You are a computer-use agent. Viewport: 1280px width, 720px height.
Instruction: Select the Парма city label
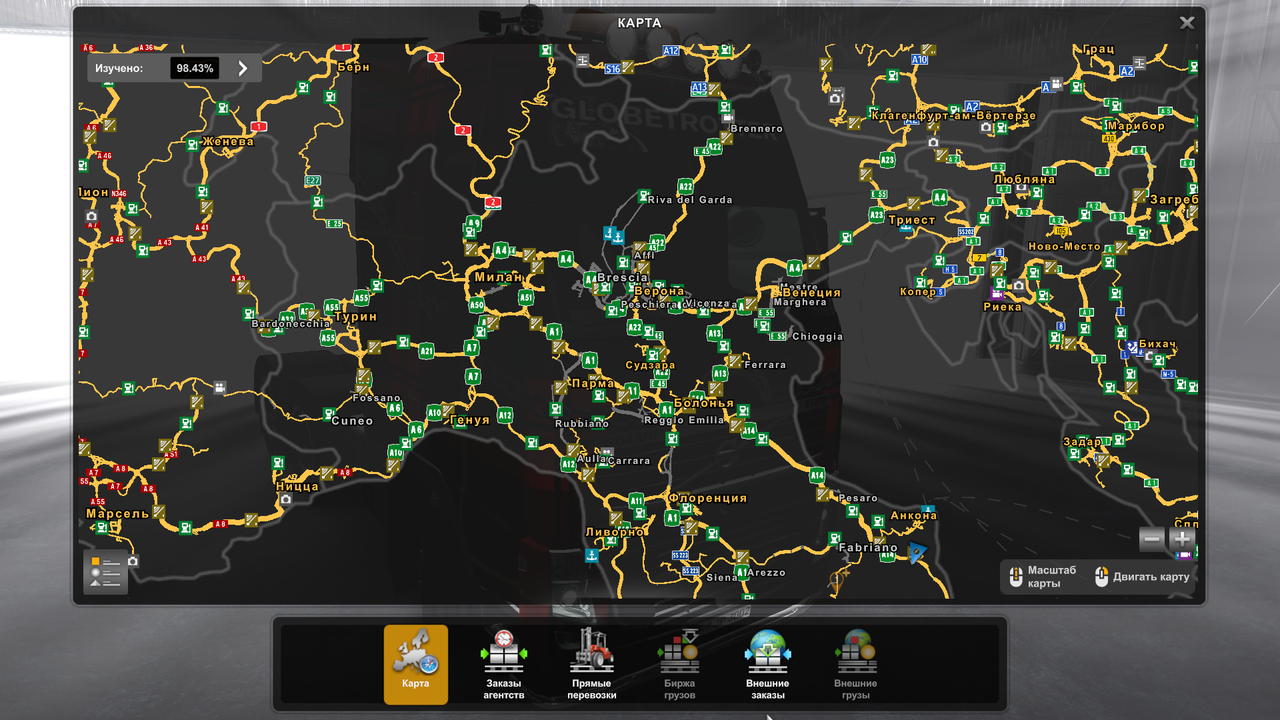click(x=593, y=383)
